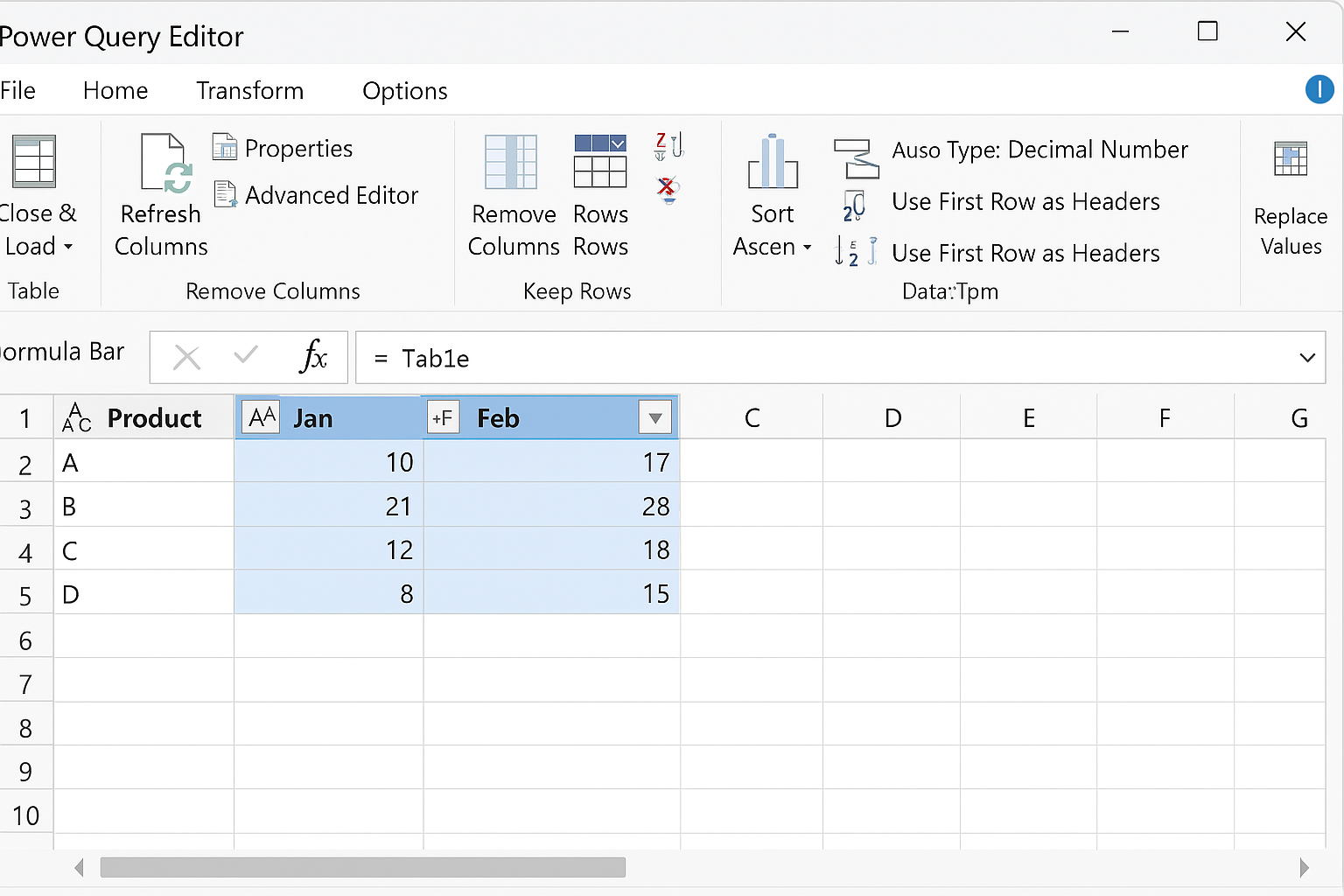The height and width of the screenshot is (896, 1344).
Task: Select the Jan value 8 cell
Action: point(329,592)
